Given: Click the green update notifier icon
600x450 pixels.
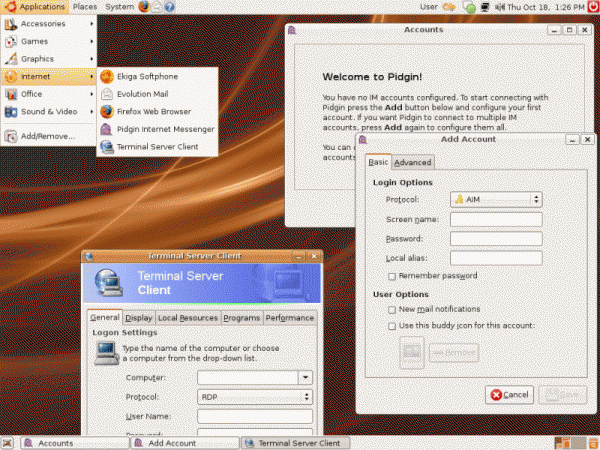Looking at the screenshot, I should [470, 7].
